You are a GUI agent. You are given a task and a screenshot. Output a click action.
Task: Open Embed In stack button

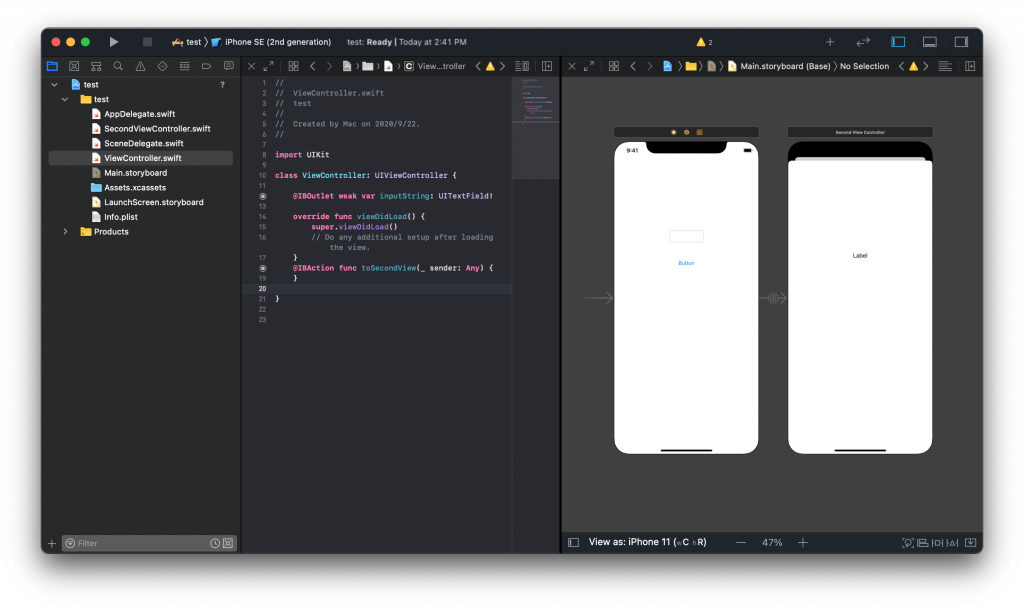pyautogui.click(x=970, y=543)
